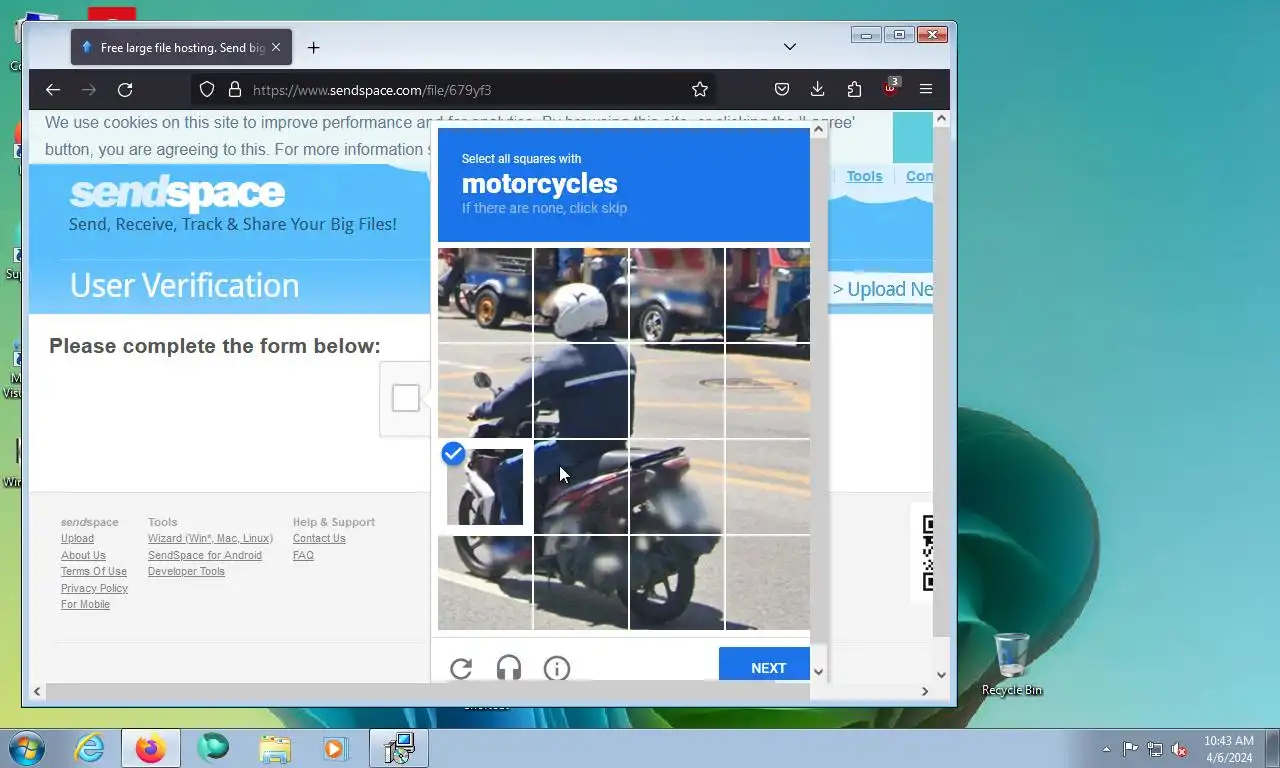Screen dimensions: 1280x768
Task: Click the NEXT button in the captcha
Action: tap(768, 667)
